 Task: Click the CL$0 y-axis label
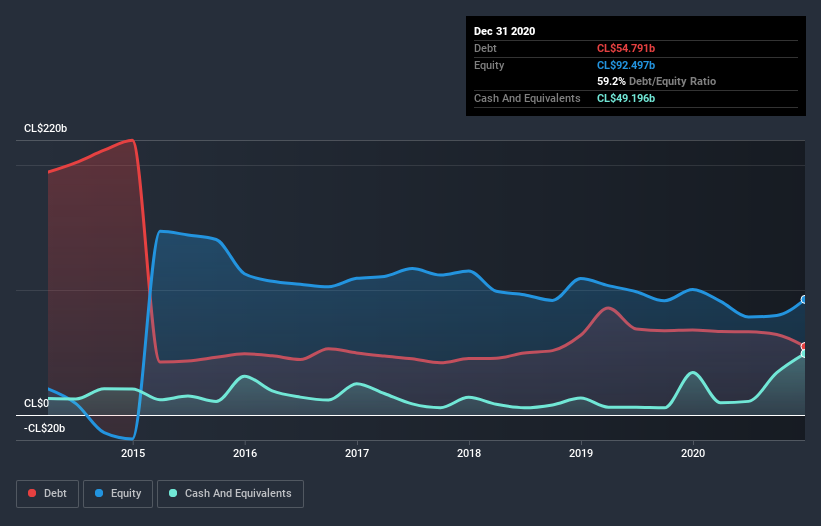coord(36,404)
